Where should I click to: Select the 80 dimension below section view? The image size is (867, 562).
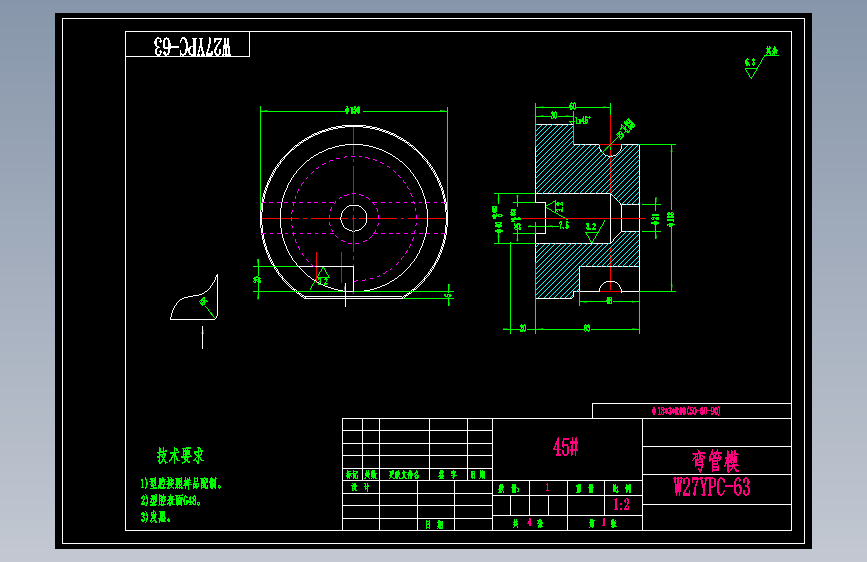(587, 329)
